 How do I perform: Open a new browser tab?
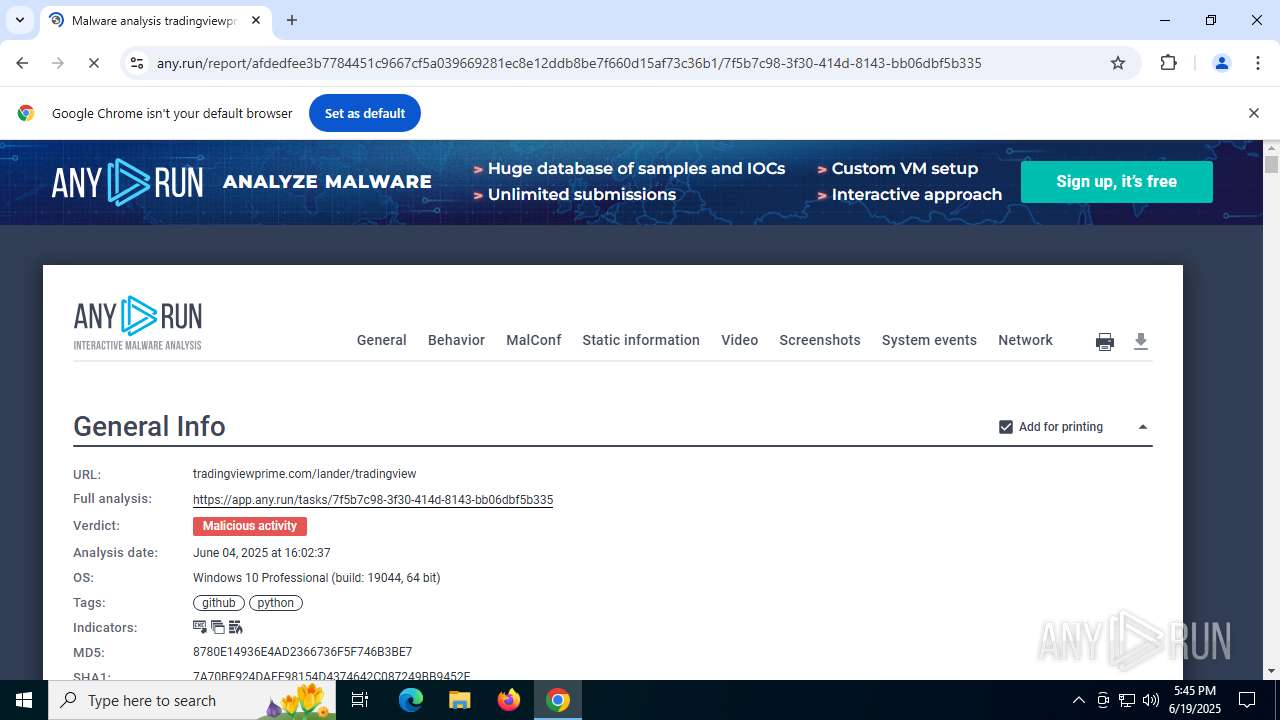pyautogui.click(x=292, y=20)
